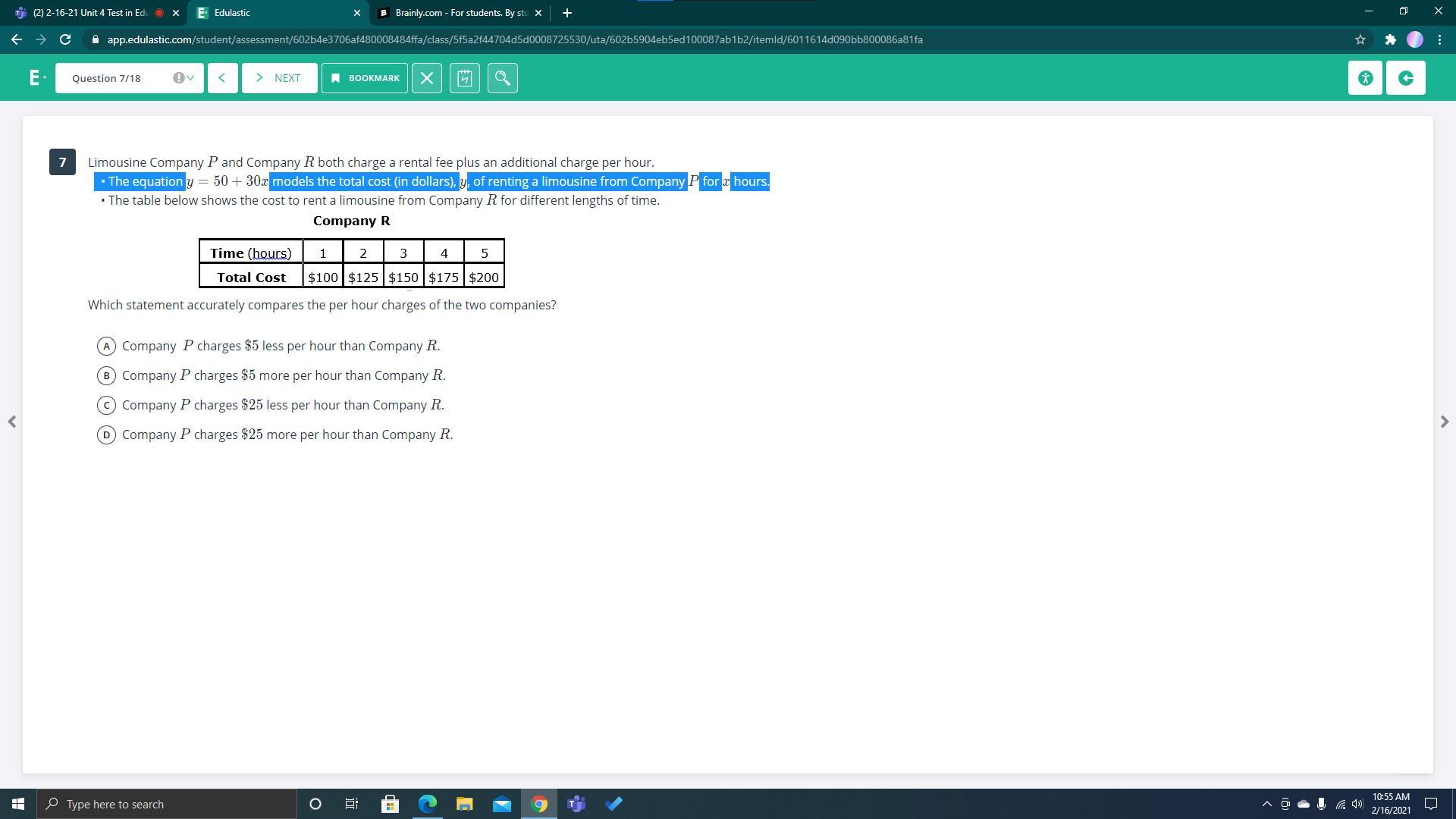The image size is (1456, 819).
Task: Click the NEXT question button
Action: click(279, 78)
